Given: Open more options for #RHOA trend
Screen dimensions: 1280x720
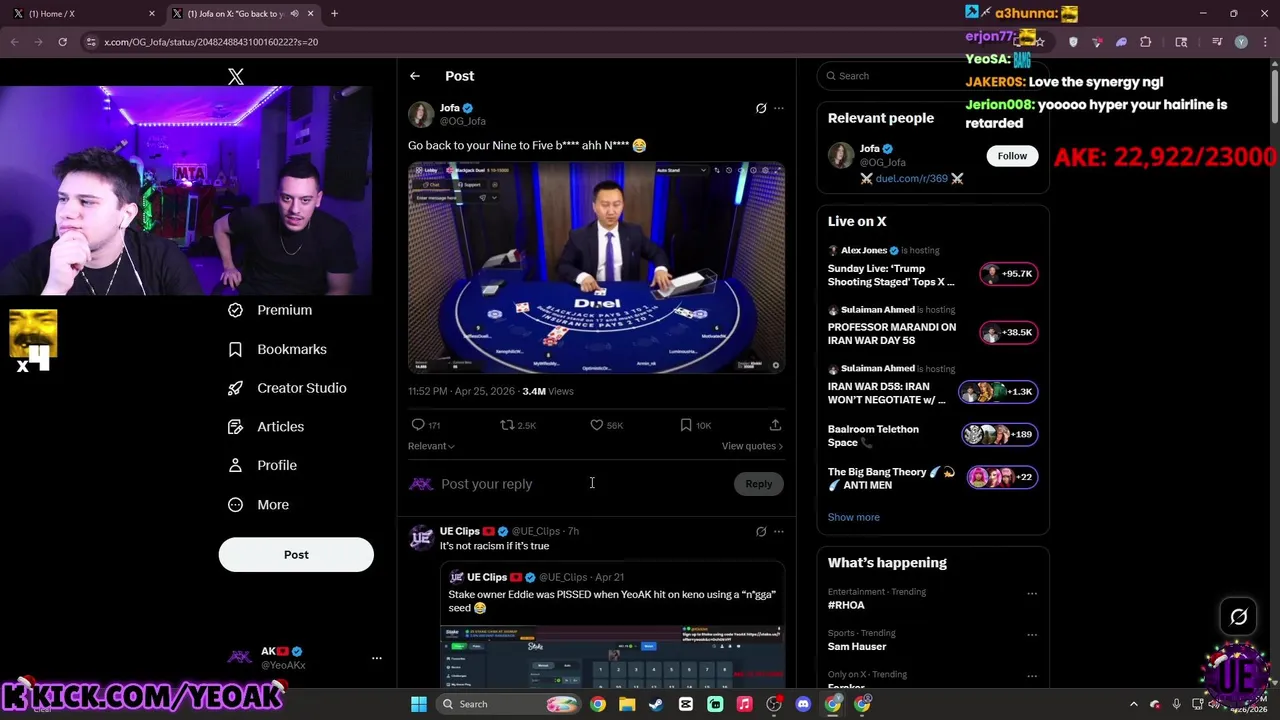Looking at the screenshot, I should [1032, 593].
